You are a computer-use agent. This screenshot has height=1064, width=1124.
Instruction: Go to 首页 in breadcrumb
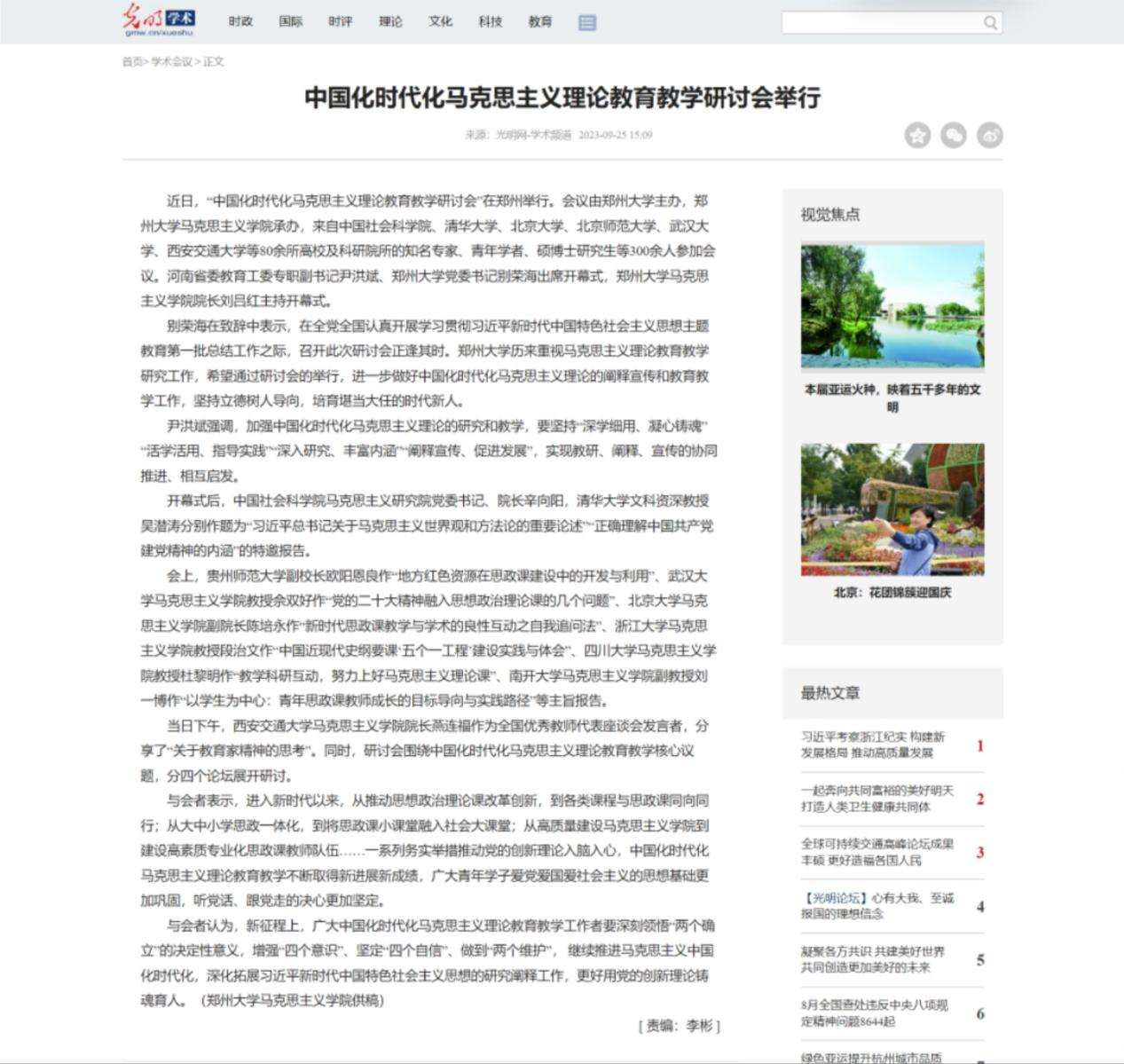point(131,61)
